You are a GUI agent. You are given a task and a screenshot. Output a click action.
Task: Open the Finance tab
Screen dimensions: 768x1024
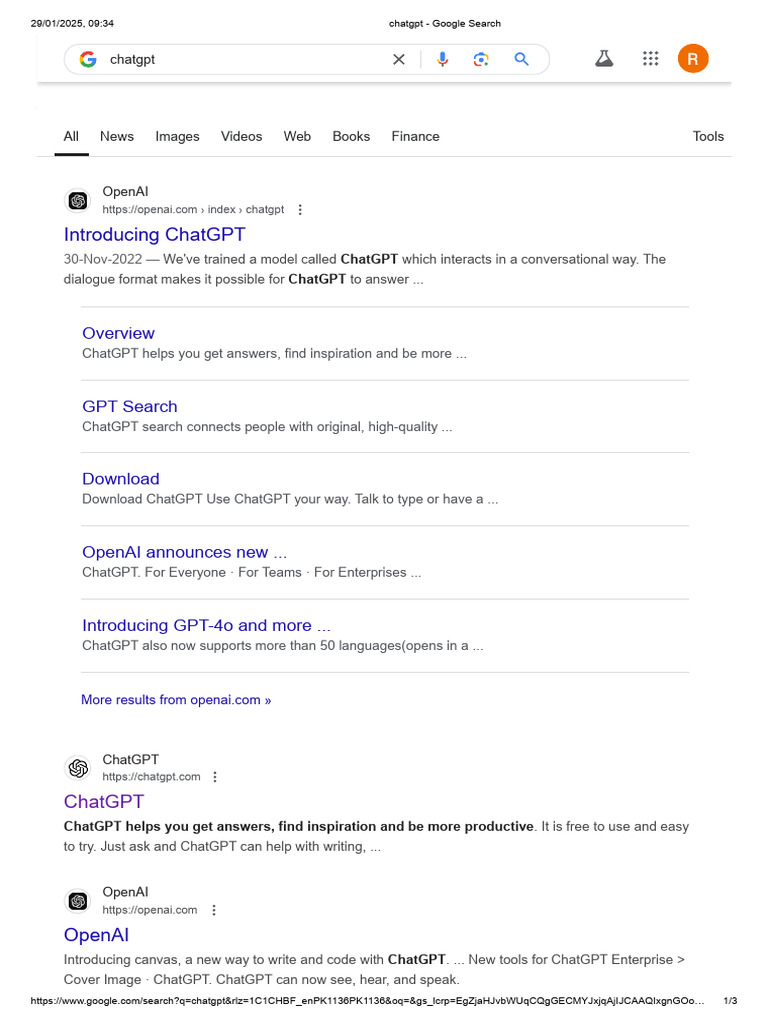tap(415, 136)
